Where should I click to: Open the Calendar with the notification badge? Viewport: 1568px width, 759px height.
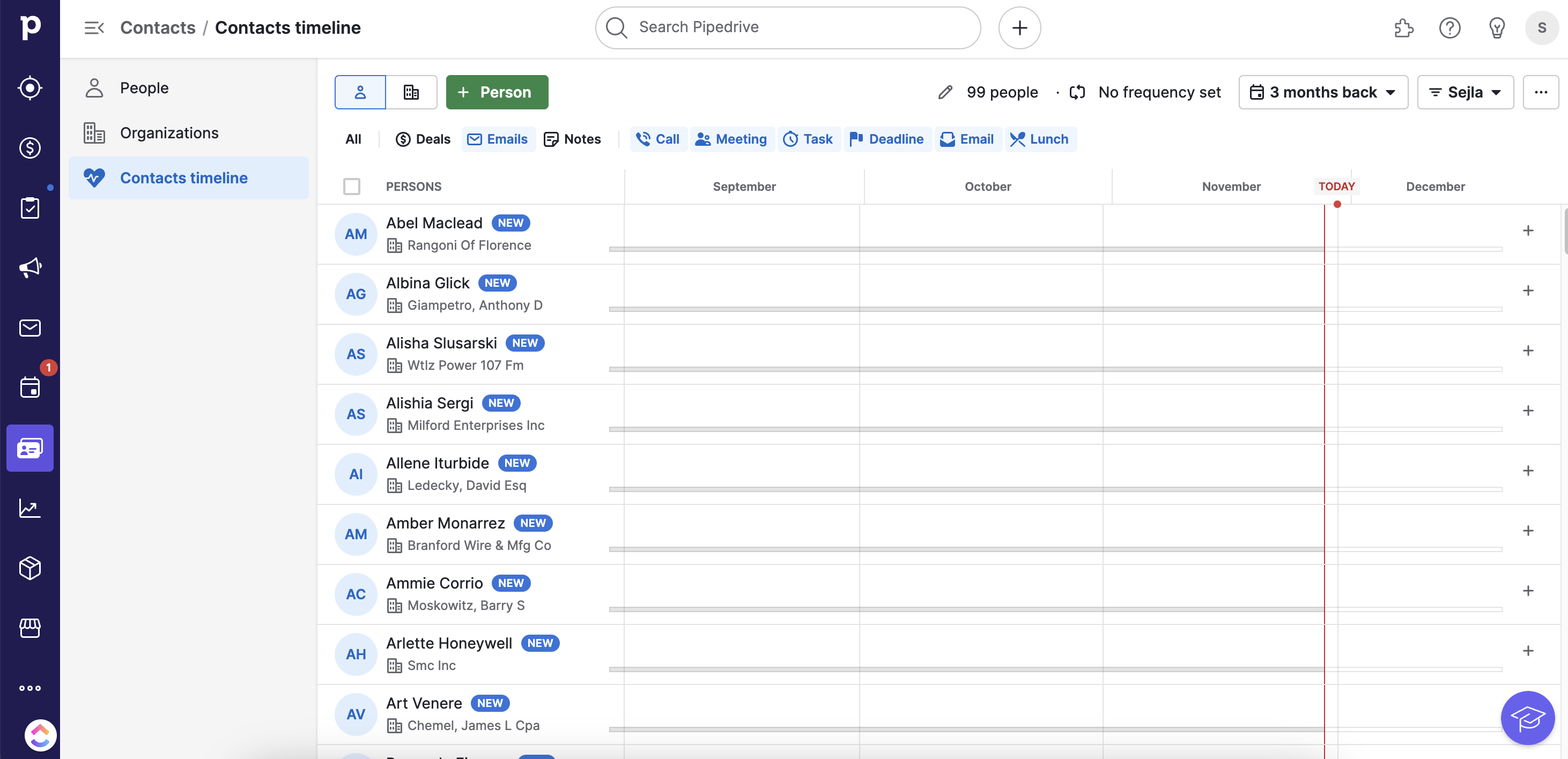pyautogui.click(x=30, y=387)
